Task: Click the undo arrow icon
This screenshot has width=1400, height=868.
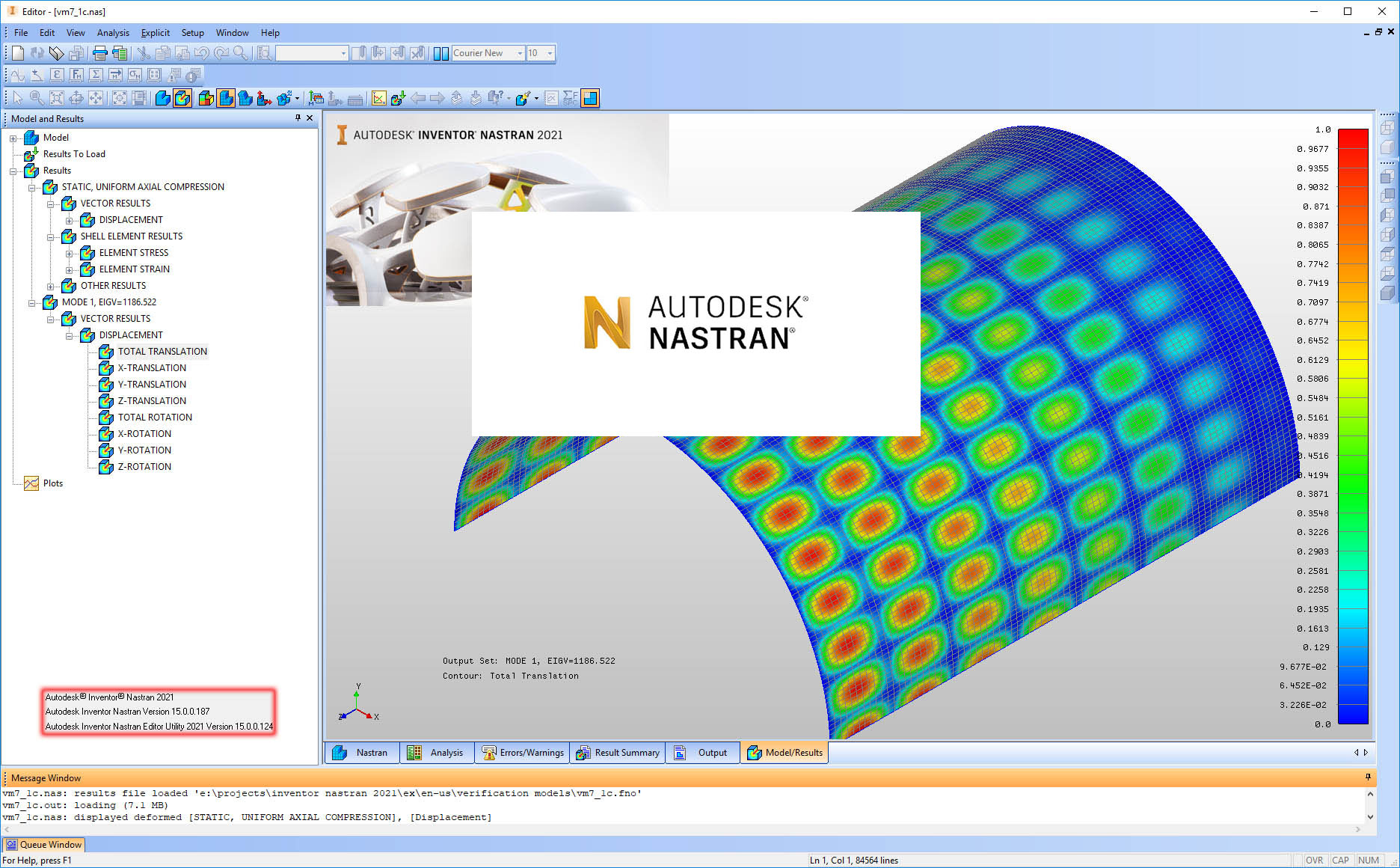Action: click(x=201, y=53)
